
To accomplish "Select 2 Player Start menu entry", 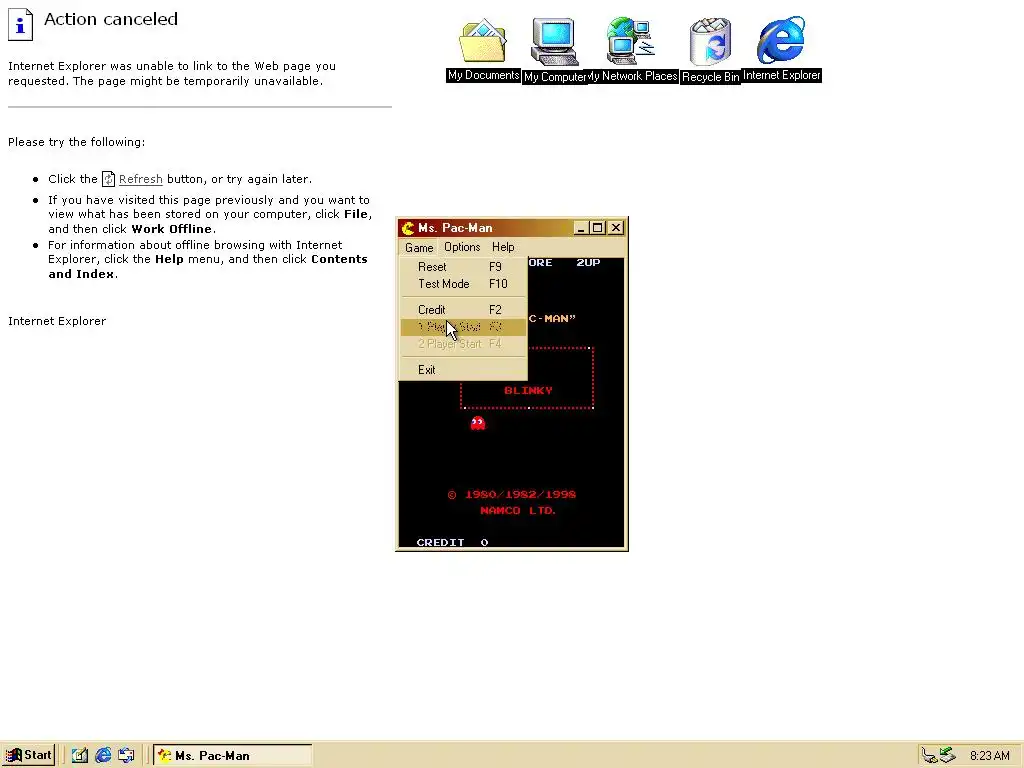I will 463,344.
